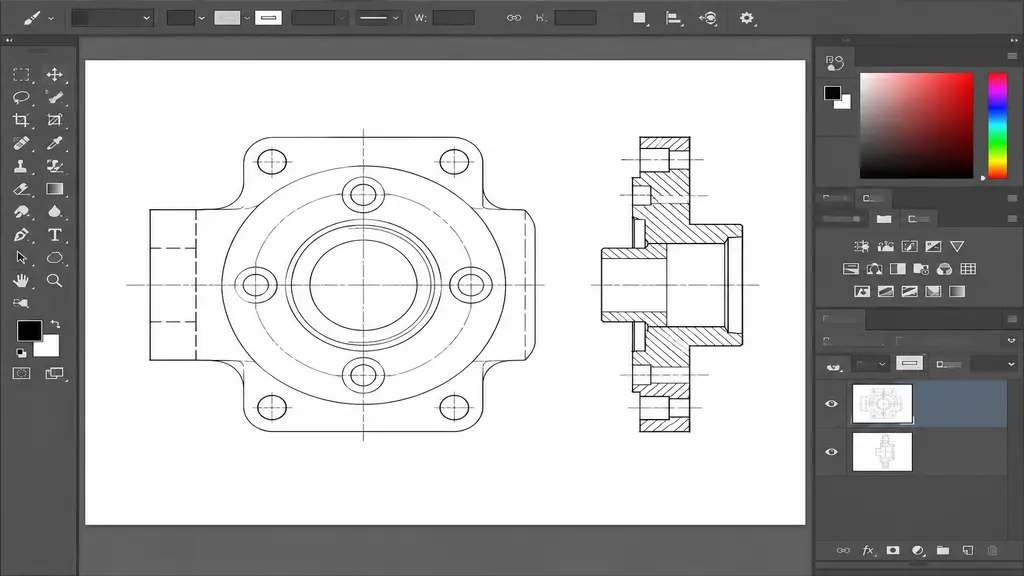The image size is (1024, 576).
Task: Select the Eyedropper tool
Action: coord(55,143)
